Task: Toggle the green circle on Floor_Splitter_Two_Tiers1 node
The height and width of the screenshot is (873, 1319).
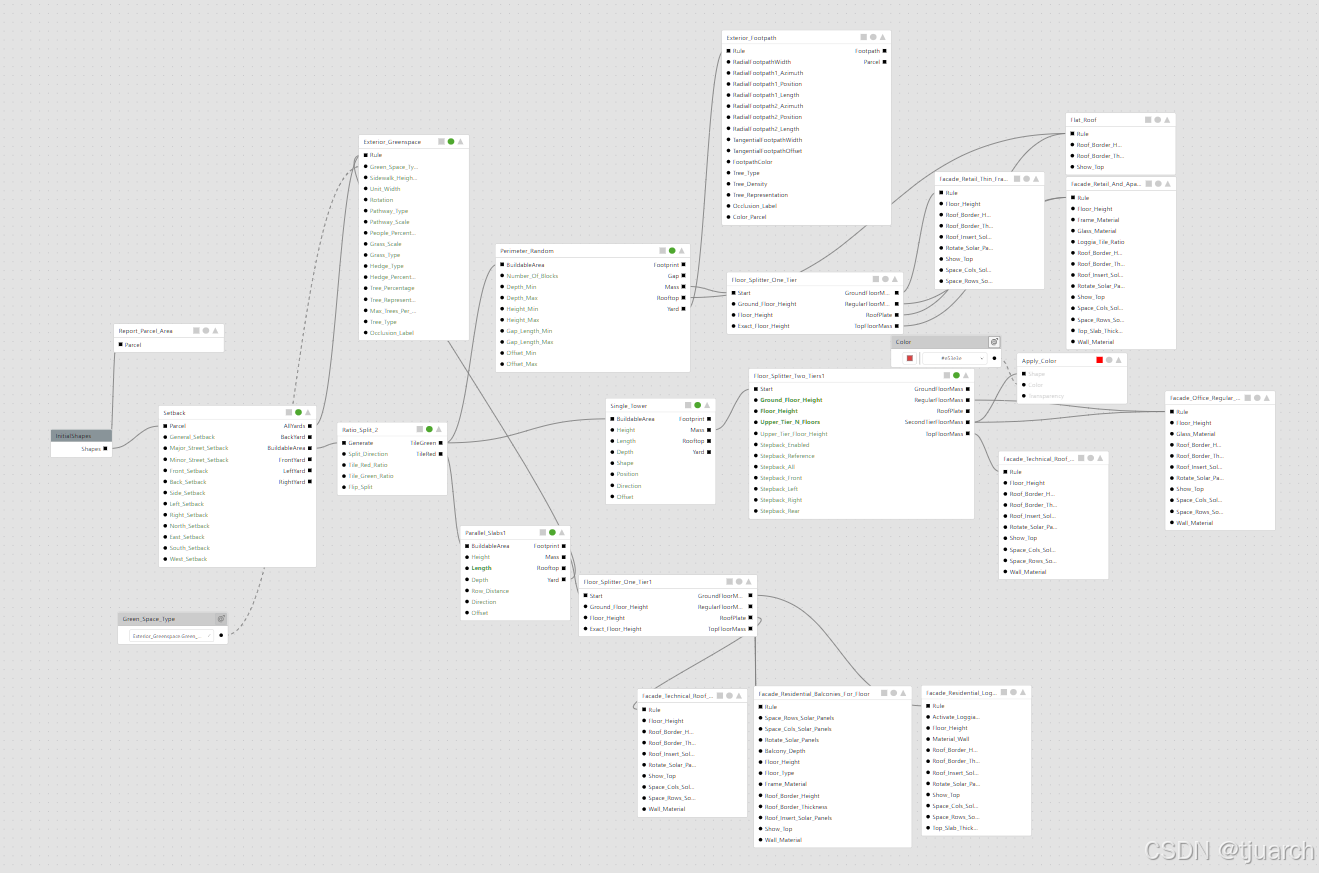Action: (956, 375)
